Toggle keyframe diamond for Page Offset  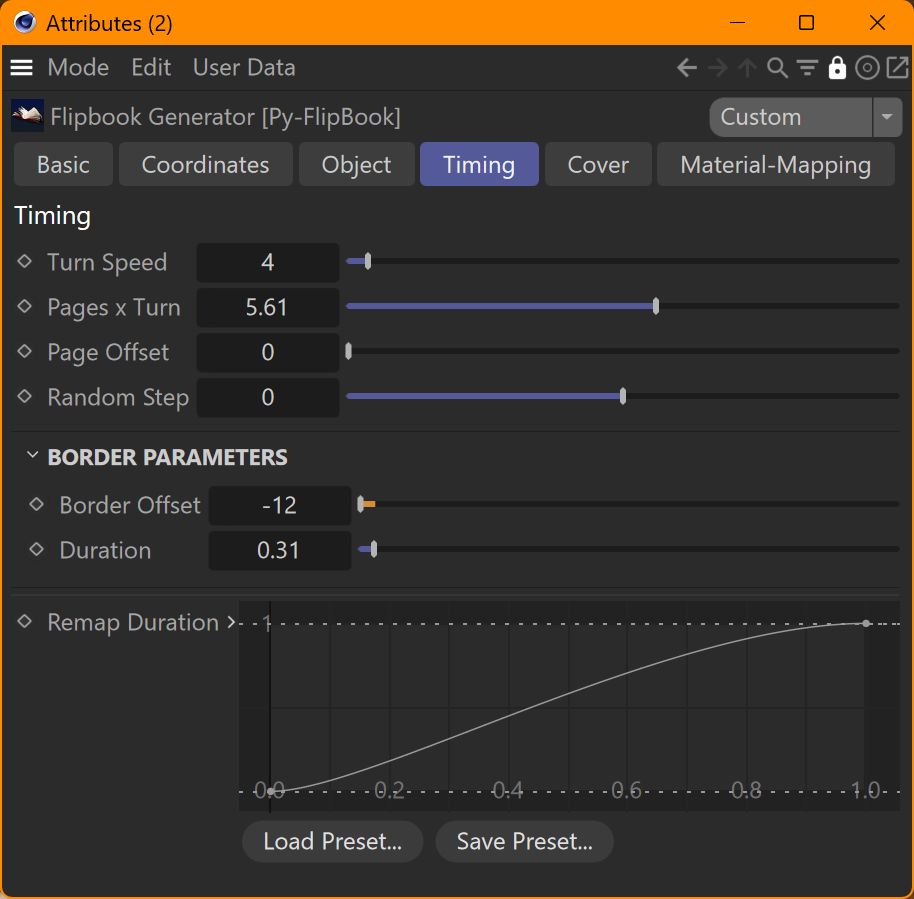[x=24, y=351]
